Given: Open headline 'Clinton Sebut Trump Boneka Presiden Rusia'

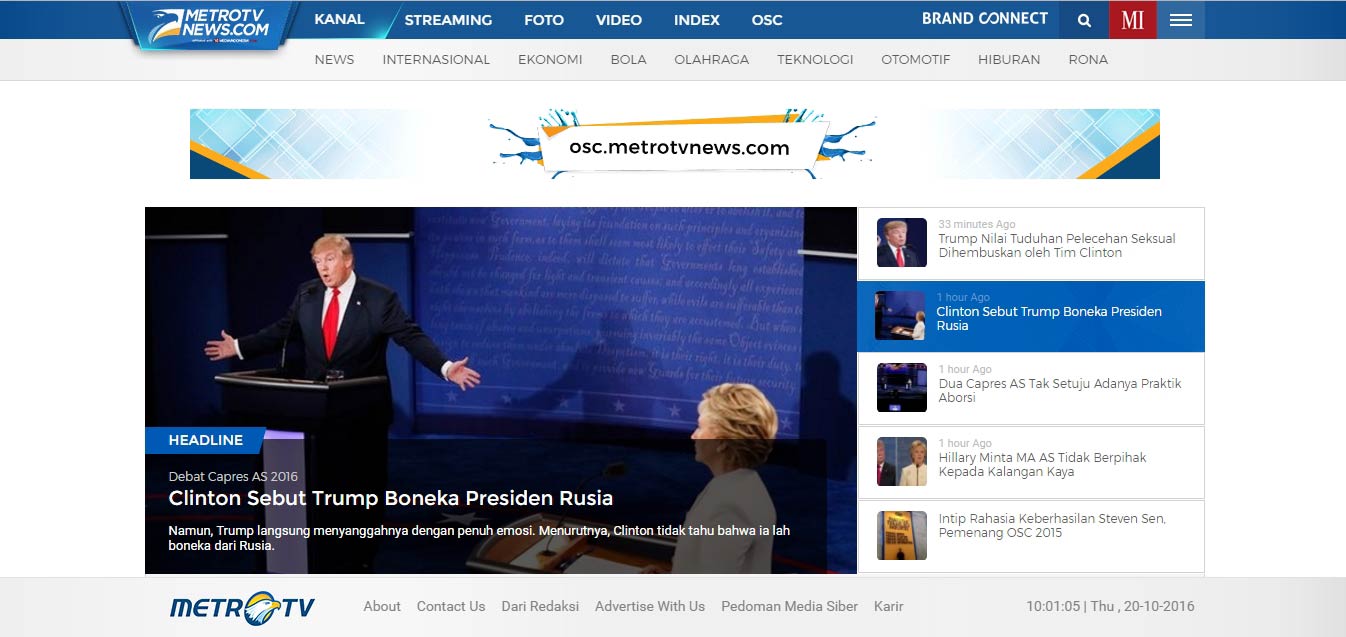Looking at the screenshot, I should tap(391, 498).
